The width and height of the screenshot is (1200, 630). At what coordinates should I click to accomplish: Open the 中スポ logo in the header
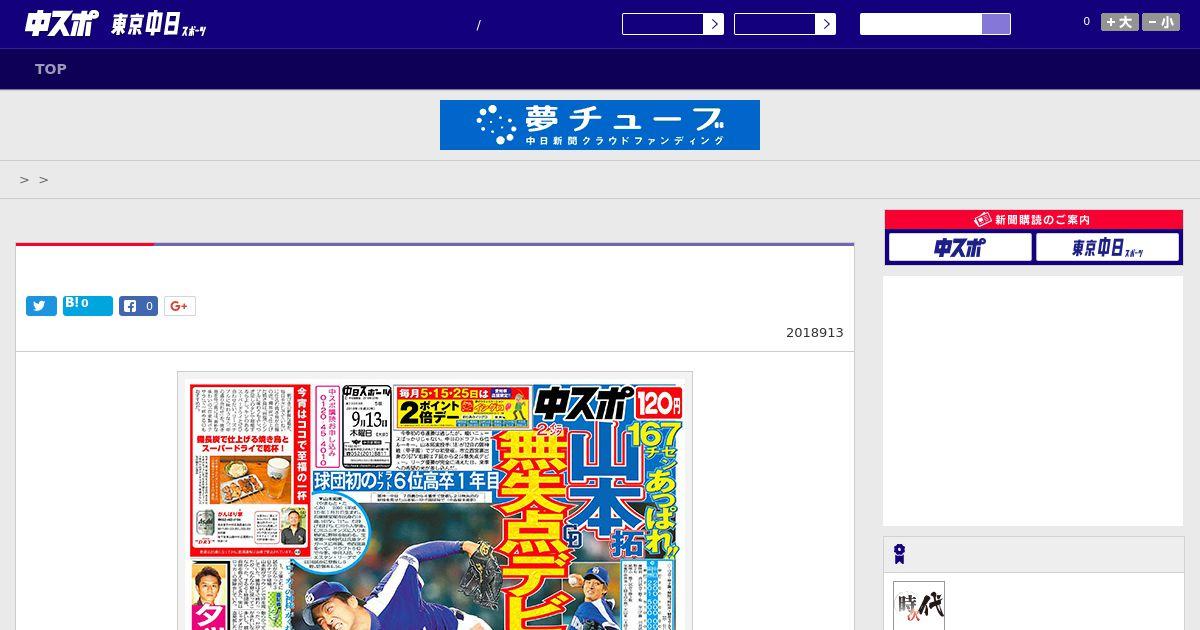click(x=62, y=23)
